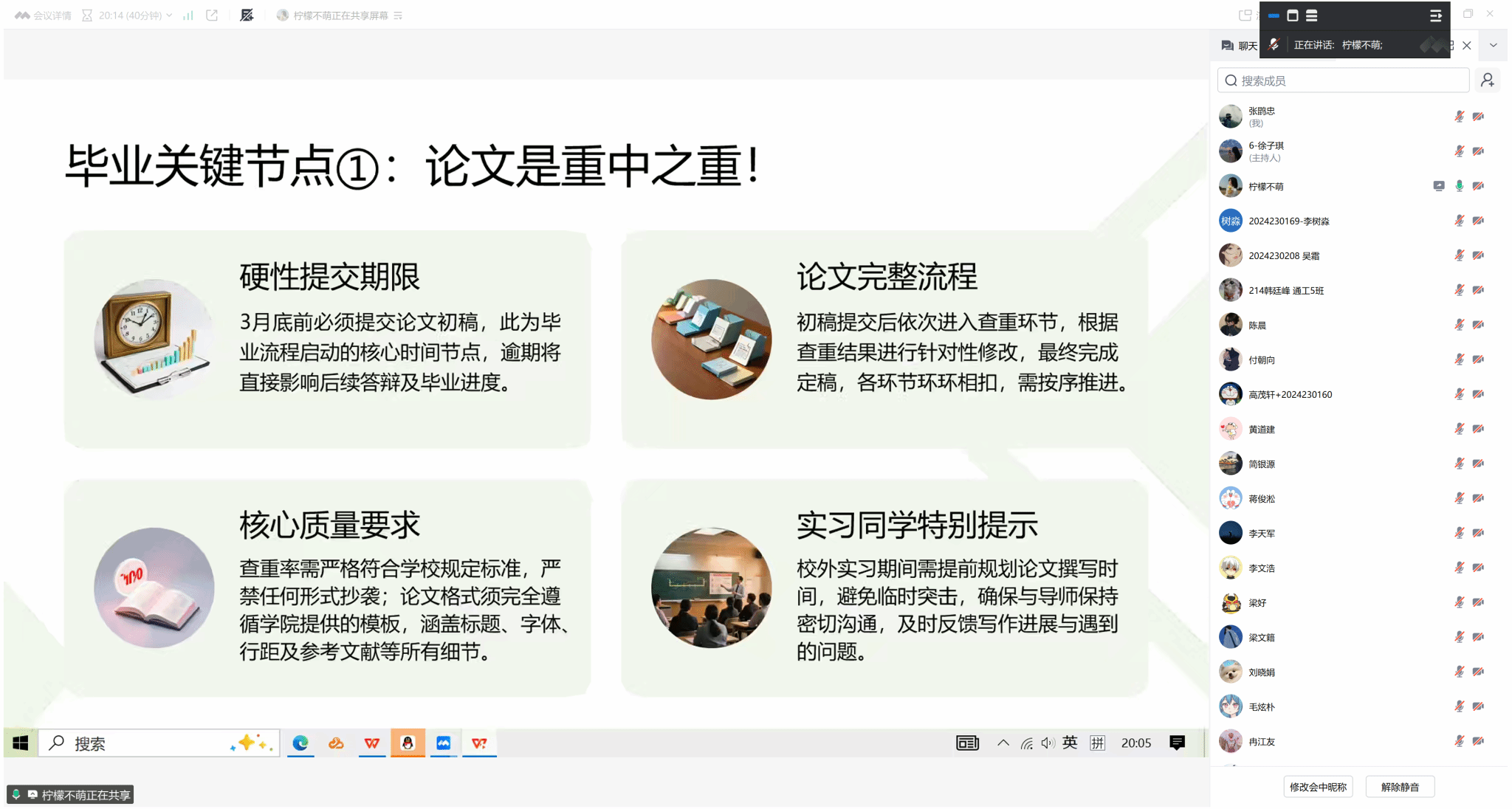The width and height of the screenshot is (1512, 809).
Task: Select member name 蒋俊松
Action: coord(1262,498)
